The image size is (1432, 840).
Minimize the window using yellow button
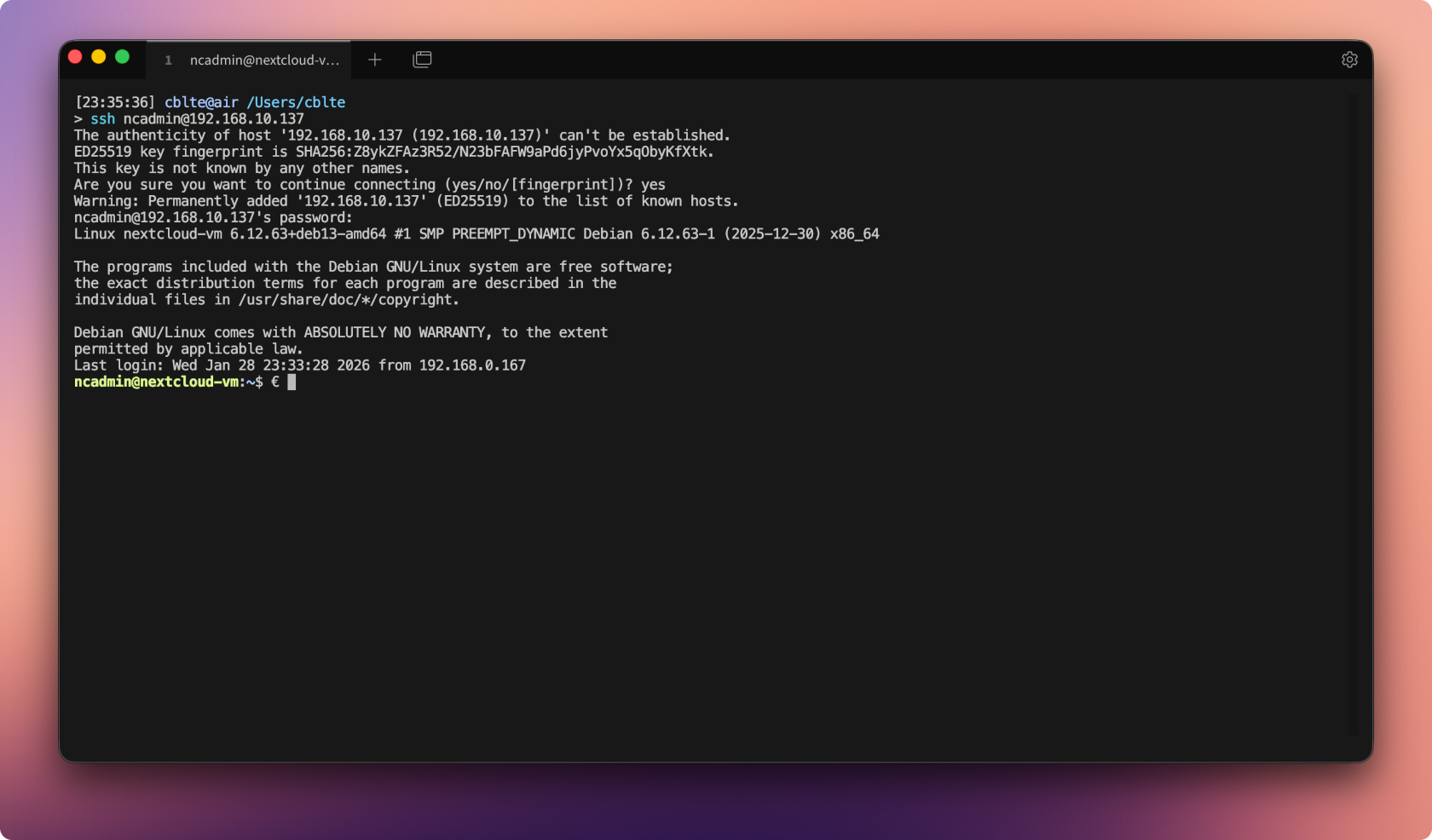click(x=99, y=57)
